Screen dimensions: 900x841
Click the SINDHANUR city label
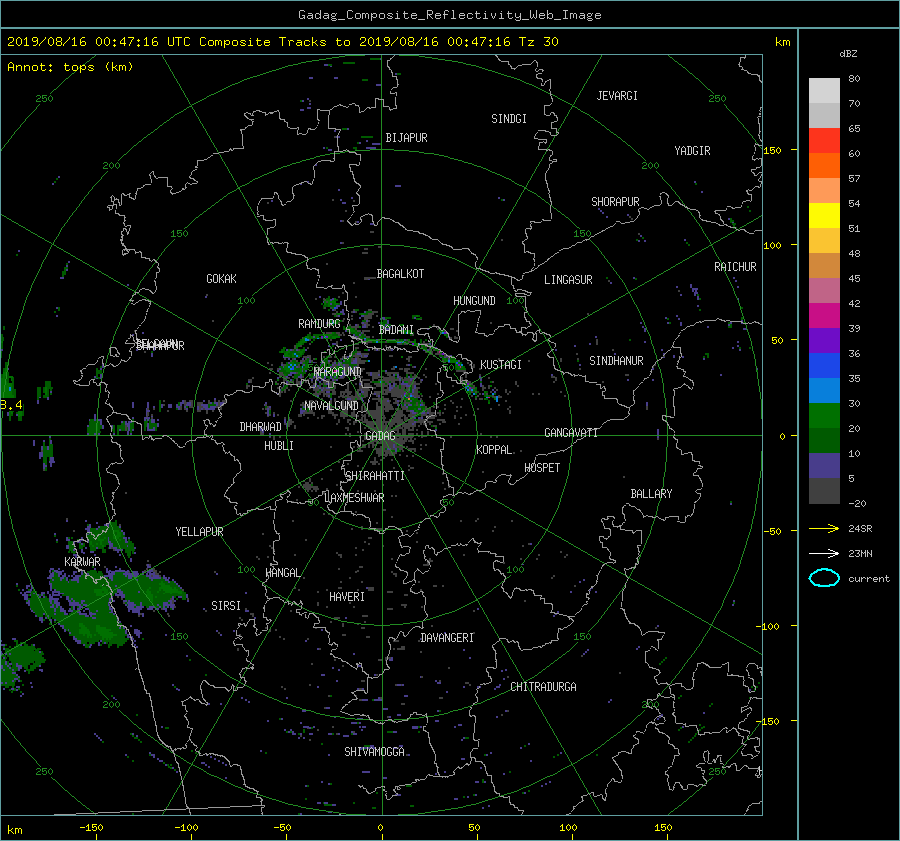616,361
